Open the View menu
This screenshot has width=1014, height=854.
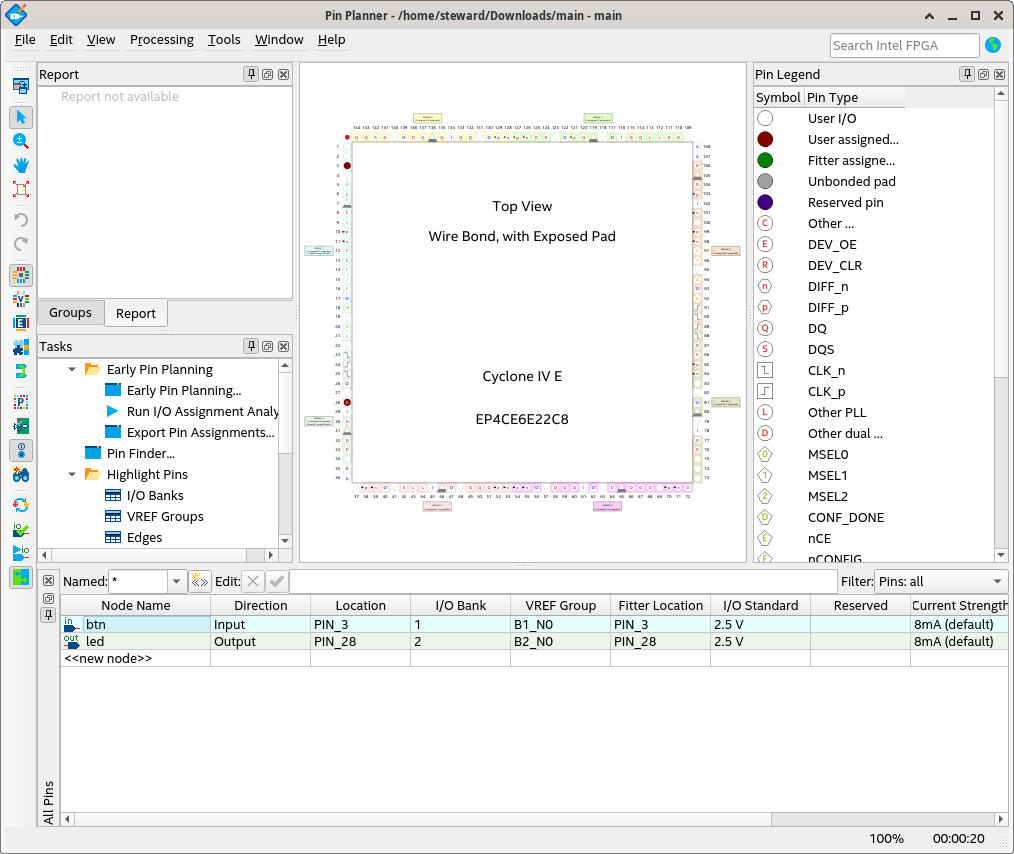tap(101, 39)
